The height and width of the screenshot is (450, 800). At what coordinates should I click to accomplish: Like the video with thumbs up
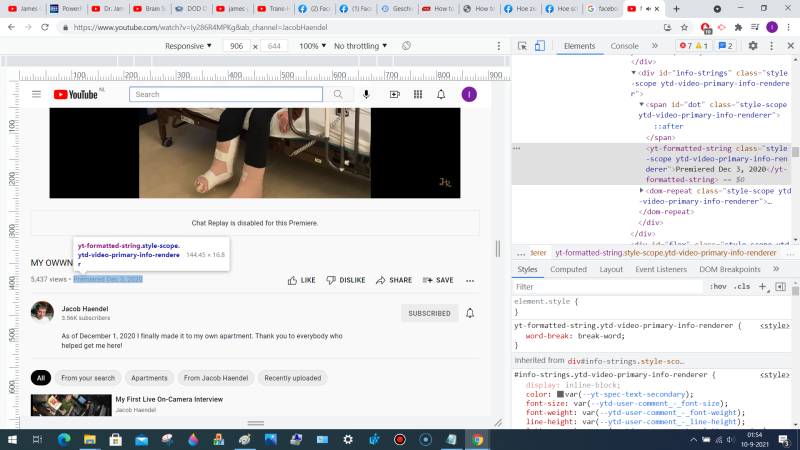coord(301,280)
